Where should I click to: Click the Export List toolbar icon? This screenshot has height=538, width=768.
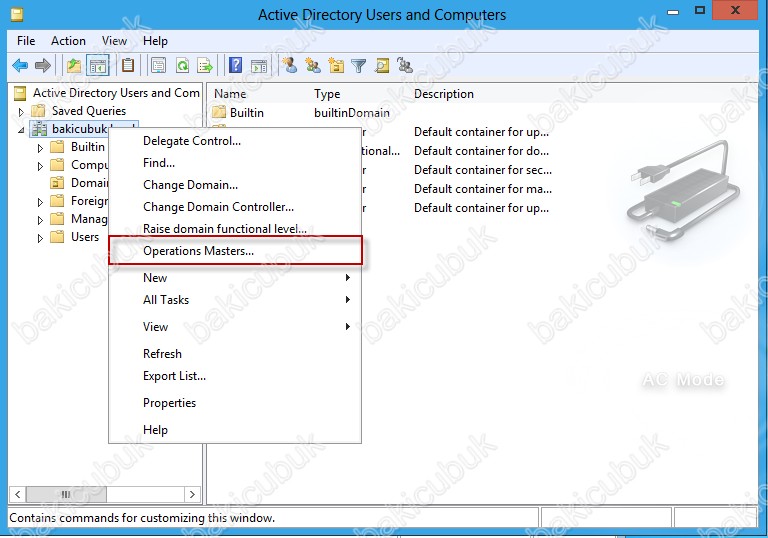click(x=205, y=65)
